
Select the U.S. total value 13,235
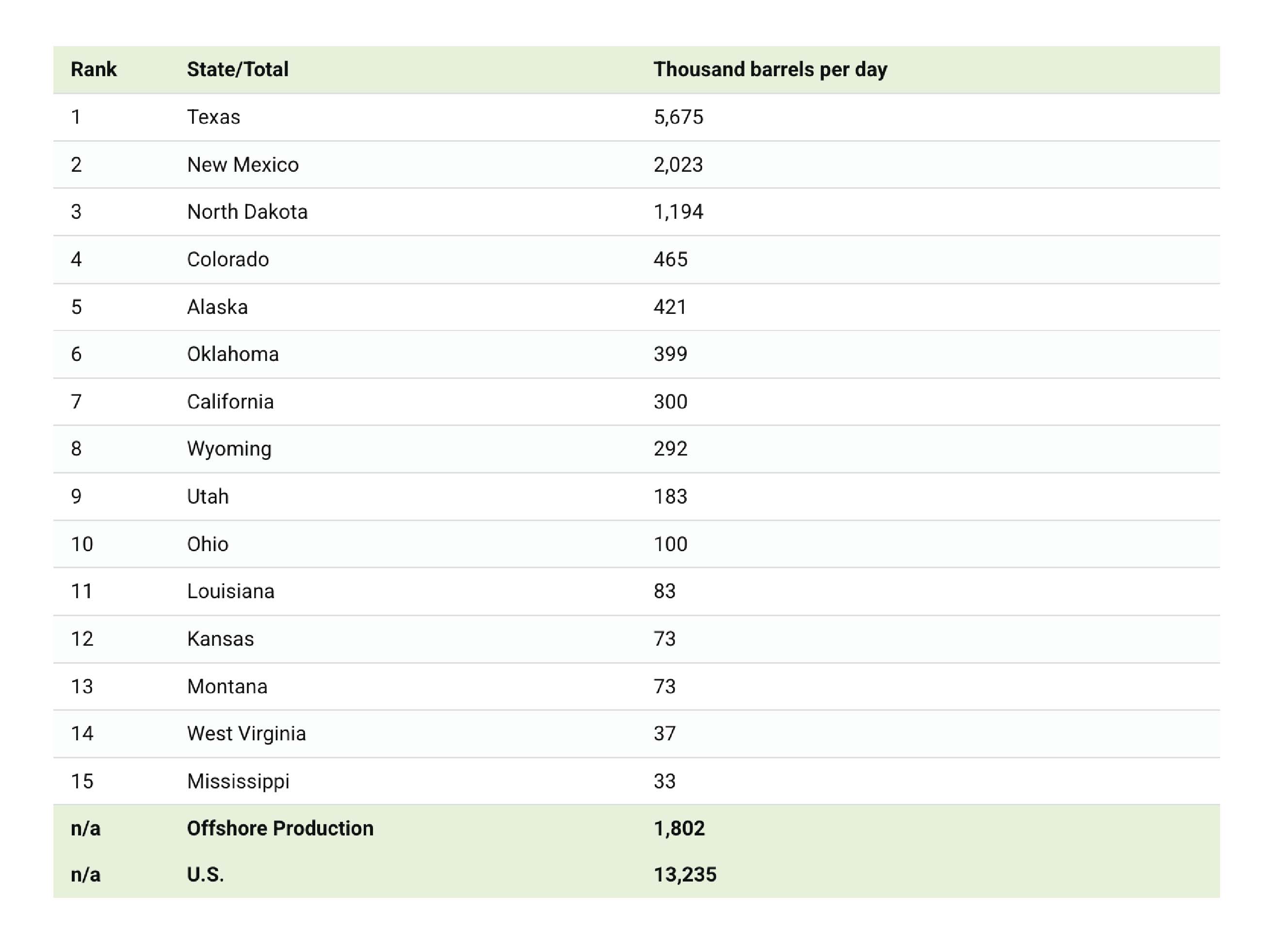click(x=684, y=875)
